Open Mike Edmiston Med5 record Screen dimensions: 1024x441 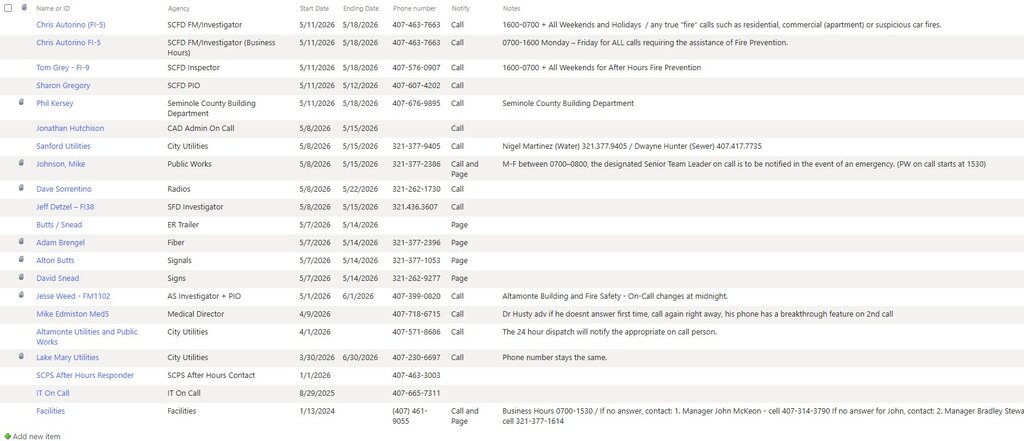click(x=72, y=314)
